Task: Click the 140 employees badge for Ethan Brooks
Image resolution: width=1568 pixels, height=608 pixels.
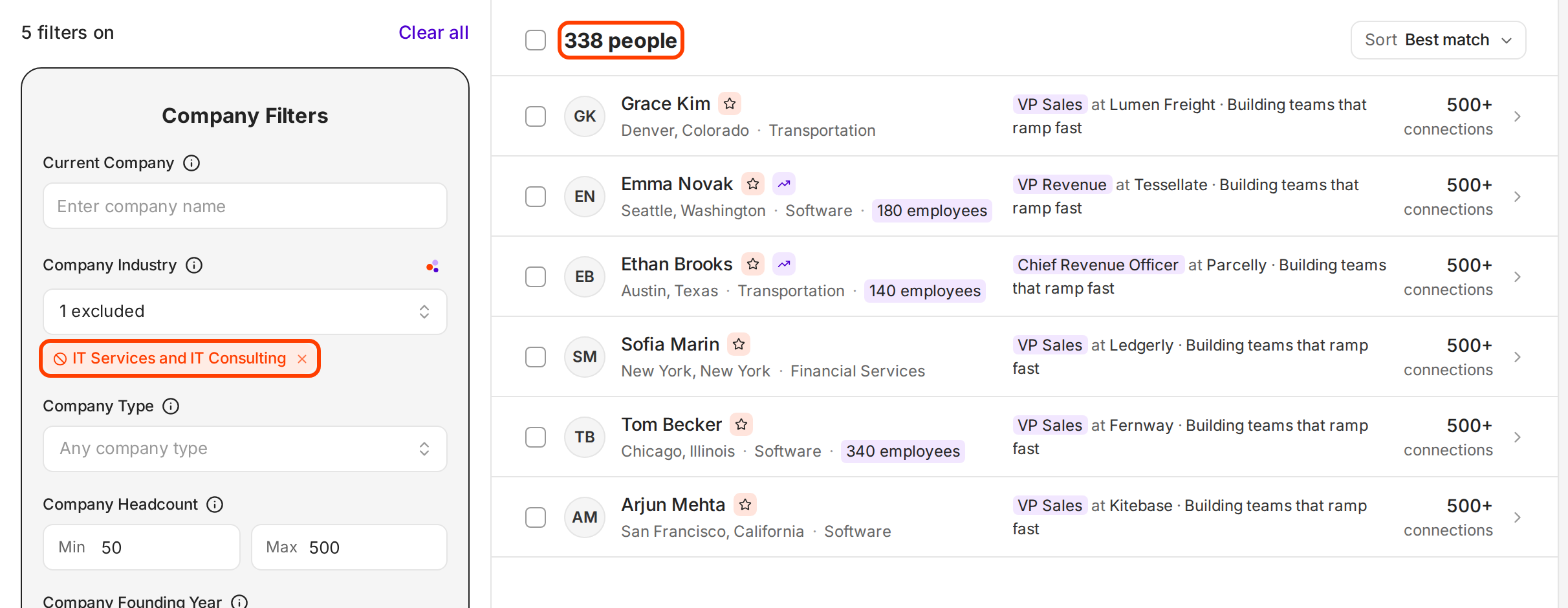Action: click(x=924, y=291)
